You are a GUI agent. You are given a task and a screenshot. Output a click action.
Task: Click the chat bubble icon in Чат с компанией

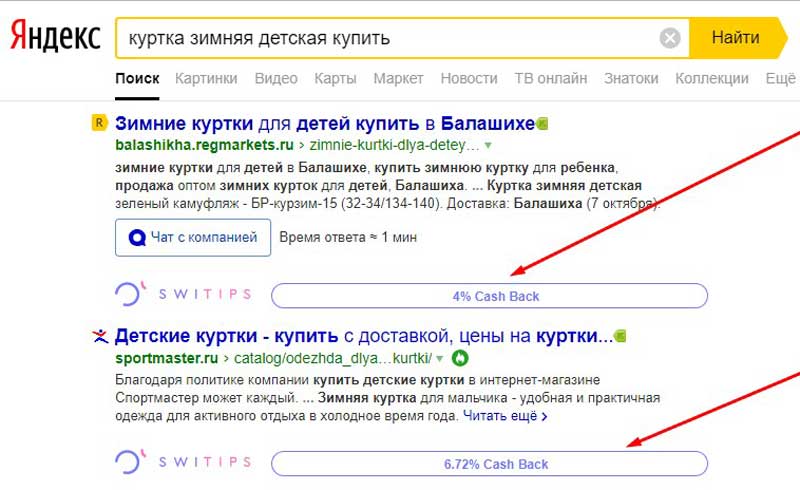point(137,238)
